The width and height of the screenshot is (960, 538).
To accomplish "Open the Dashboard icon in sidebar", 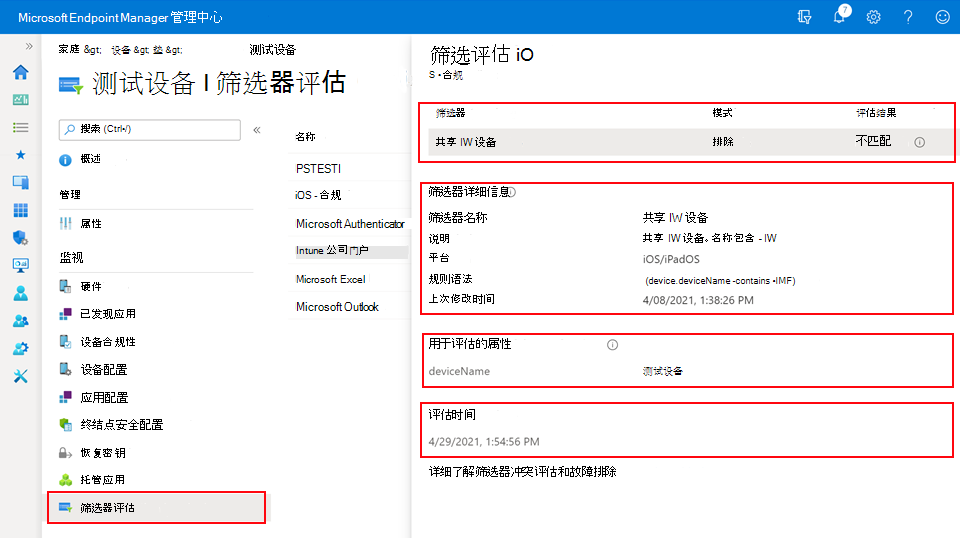I will tap(20, 100).
